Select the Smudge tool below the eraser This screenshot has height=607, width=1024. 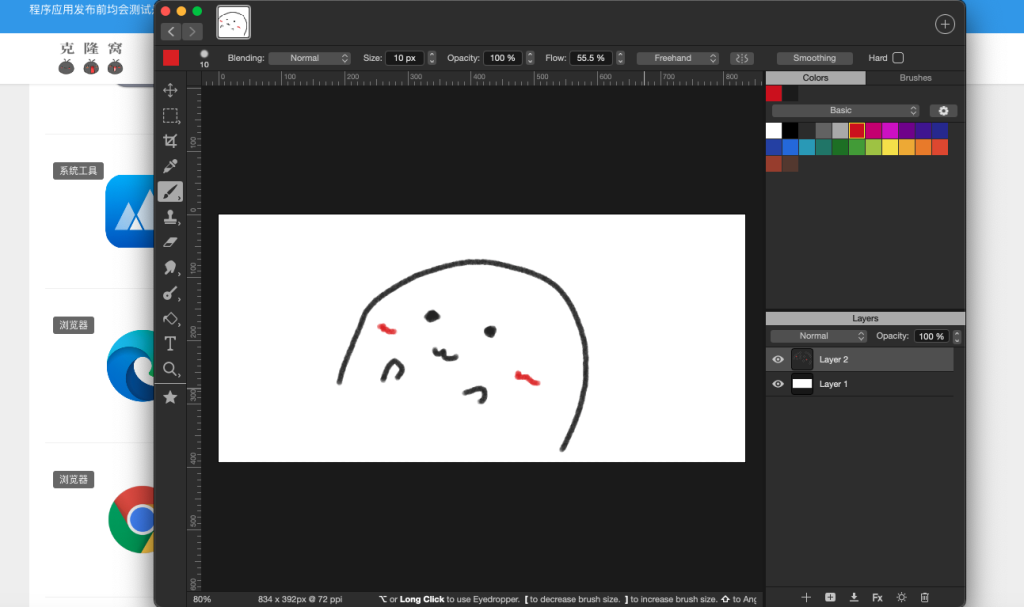point(170,268)
